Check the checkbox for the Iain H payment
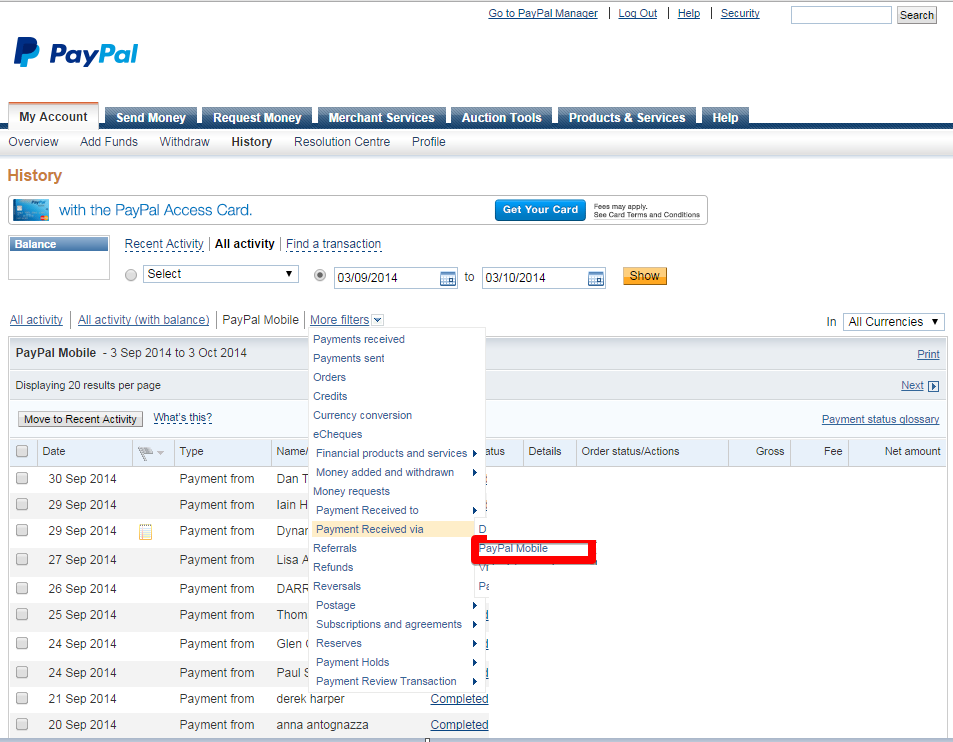The image size is (953, 742). click(22, 504)
